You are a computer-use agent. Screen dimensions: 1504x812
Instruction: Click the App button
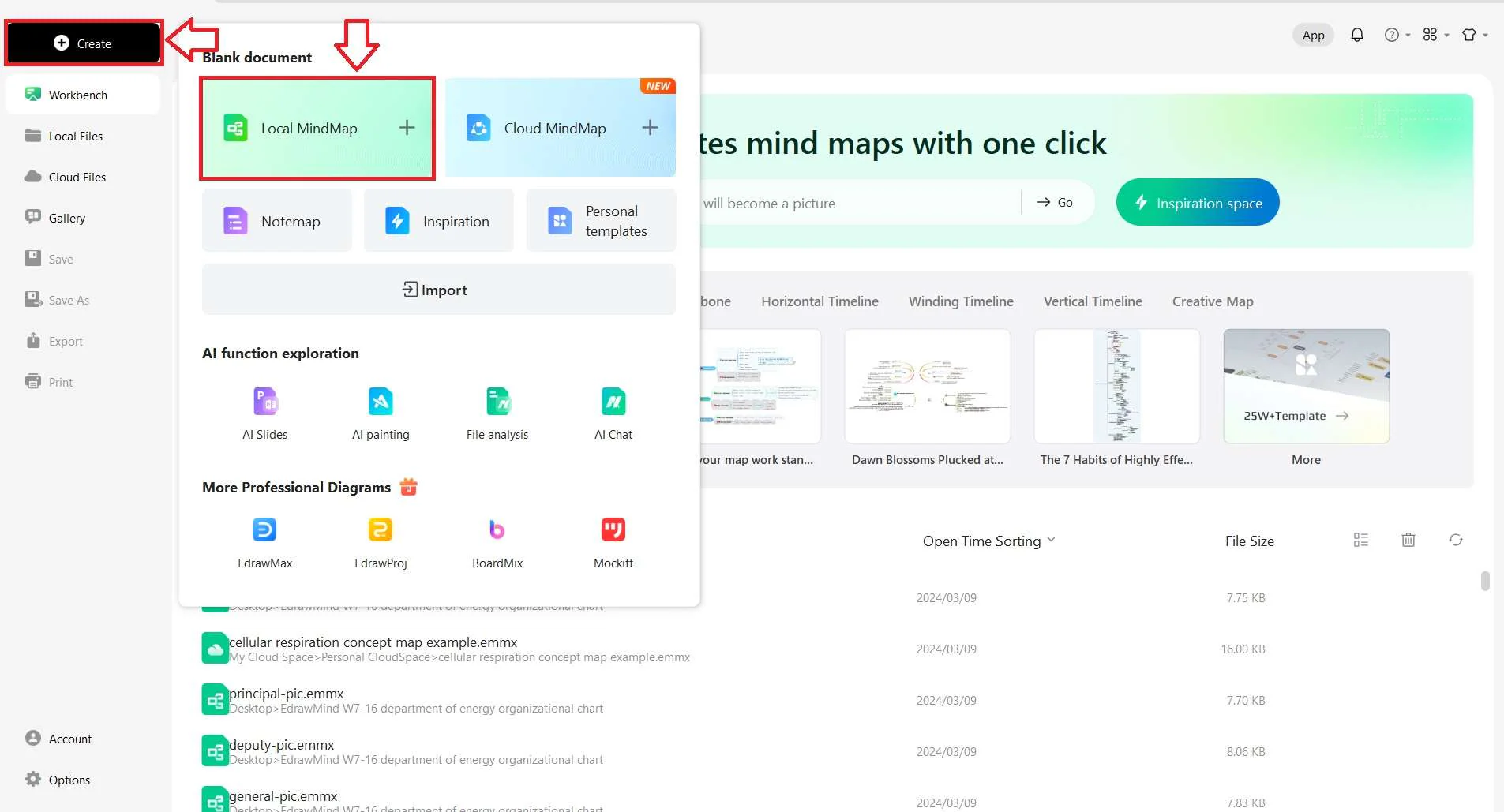coord(1313,35)
